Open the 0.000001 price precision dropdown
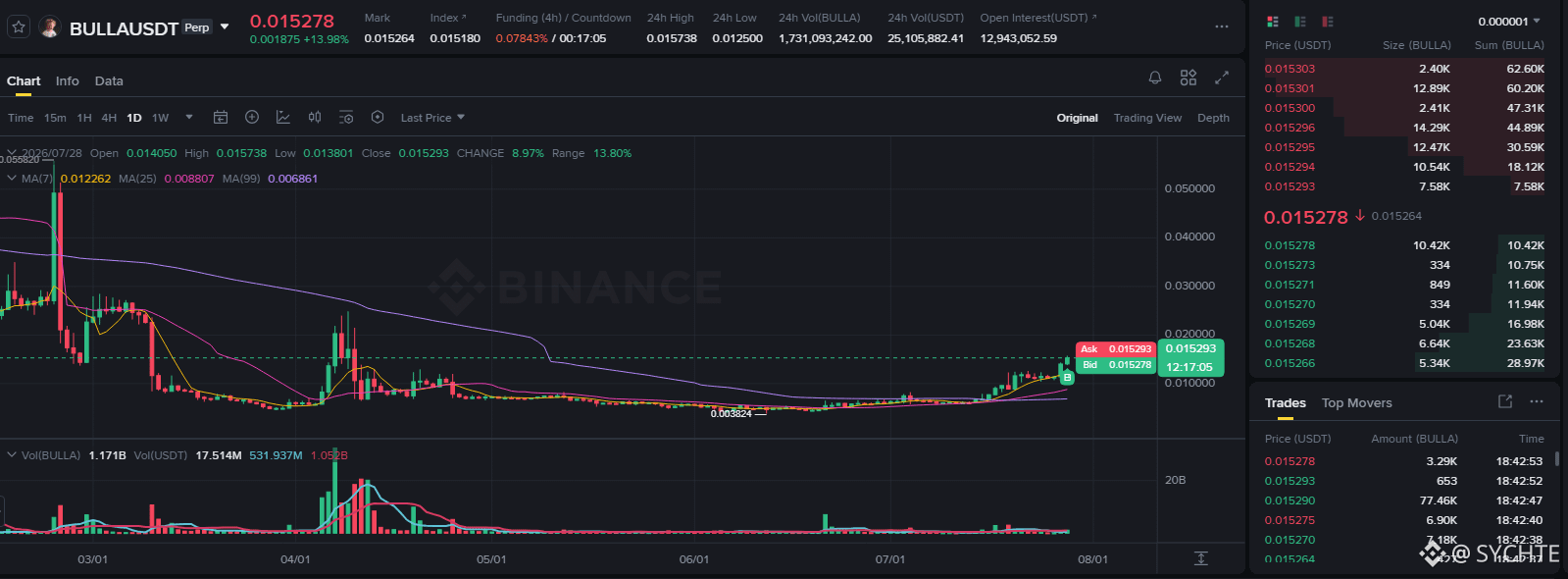Image resolution: width=1568 pixels, height=579 pixels. coord(1509,22)
